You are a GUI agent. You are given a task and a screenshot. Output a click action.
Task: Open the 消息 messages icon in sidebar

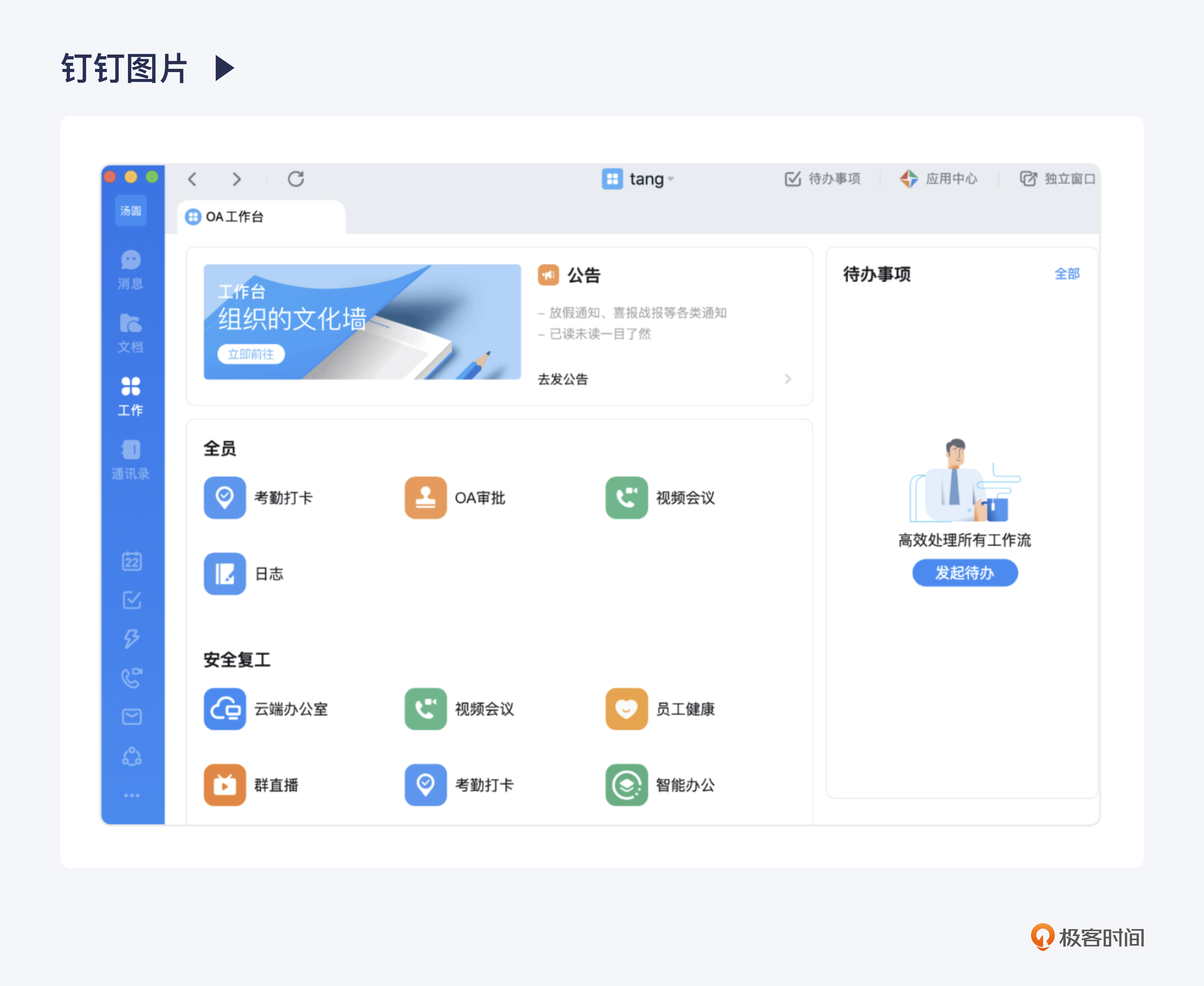131,270
